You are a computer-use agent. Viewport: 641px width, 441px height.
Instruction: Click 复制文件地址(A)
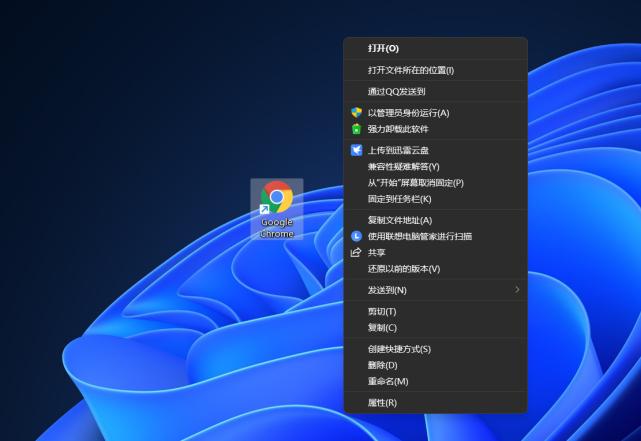tap(436, 220)
